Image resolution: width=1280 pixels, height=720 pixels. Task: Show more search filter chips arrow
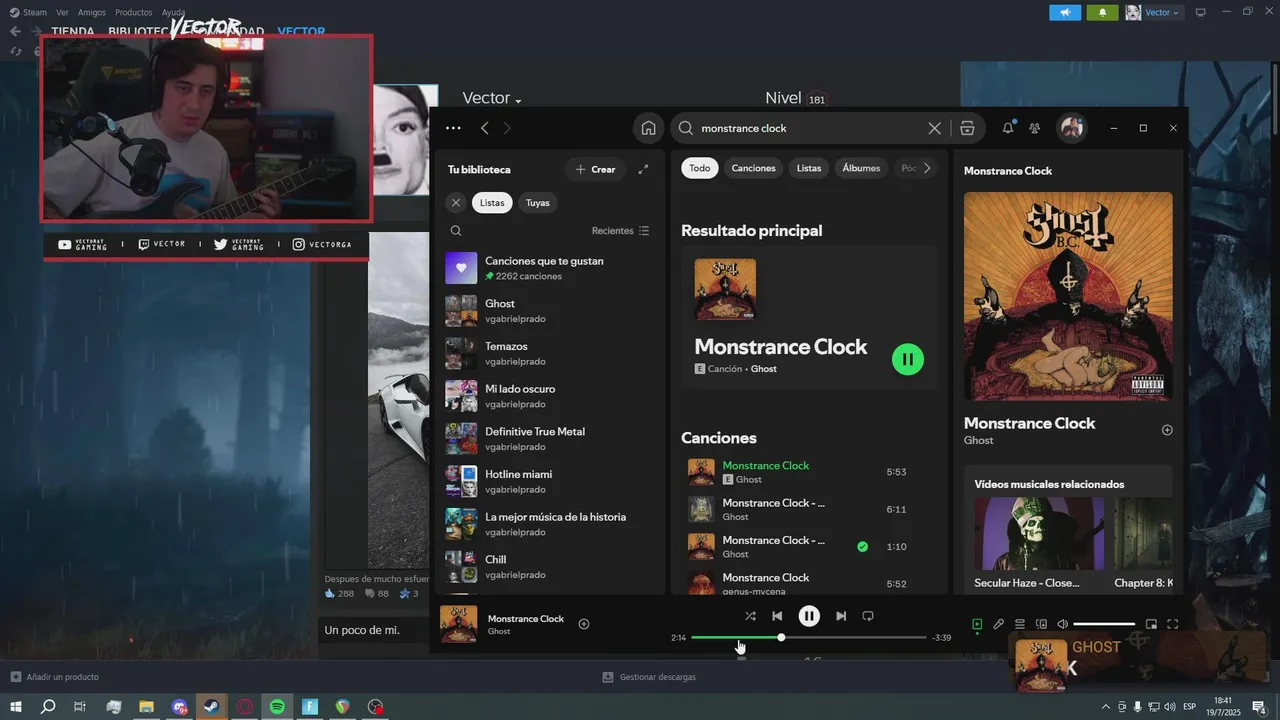pyautogui.click(x=927, y=168)
